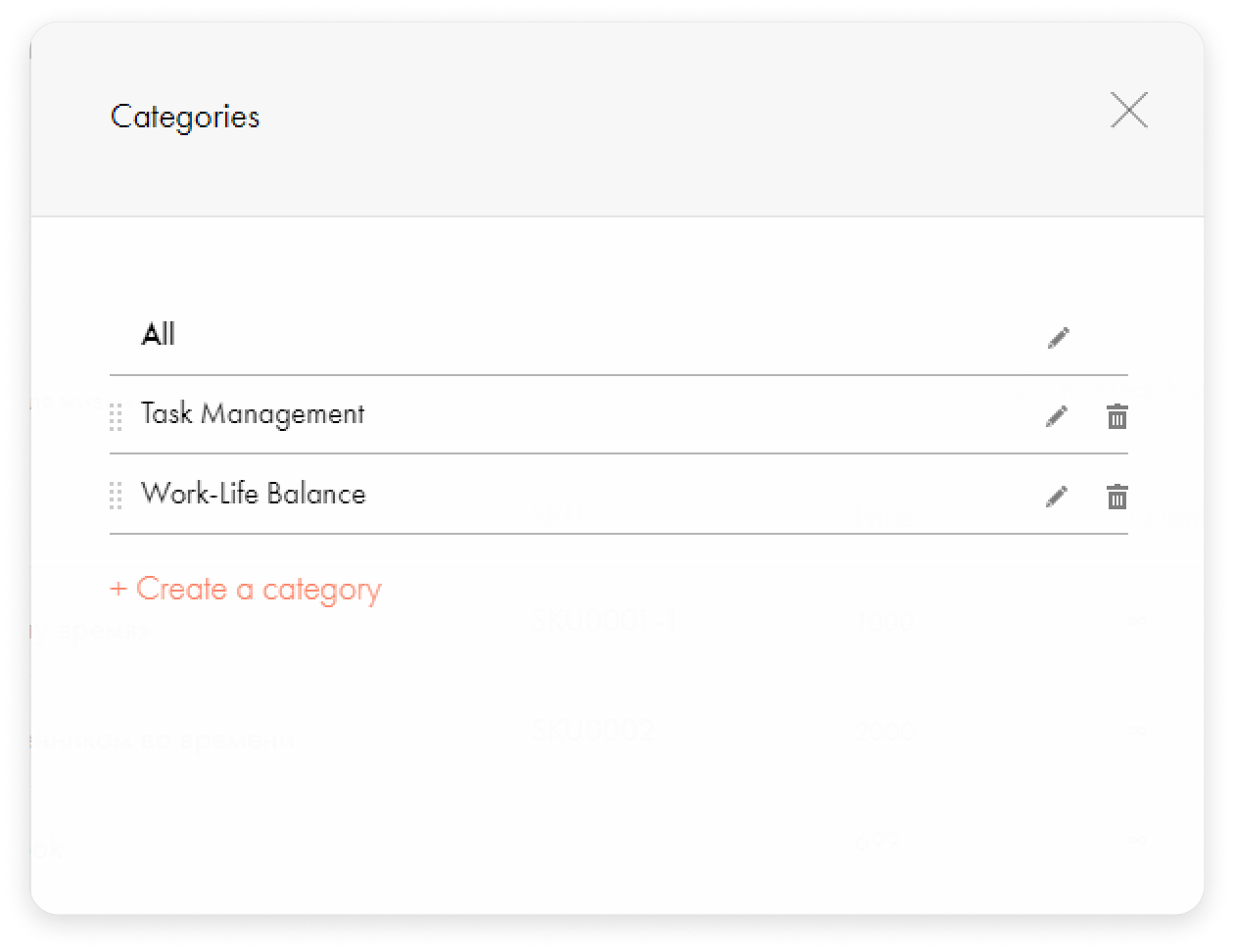Choose the Work-Life Balance category name
The width and height of the screenshot is (1234, 952).
tap(253, 493)
